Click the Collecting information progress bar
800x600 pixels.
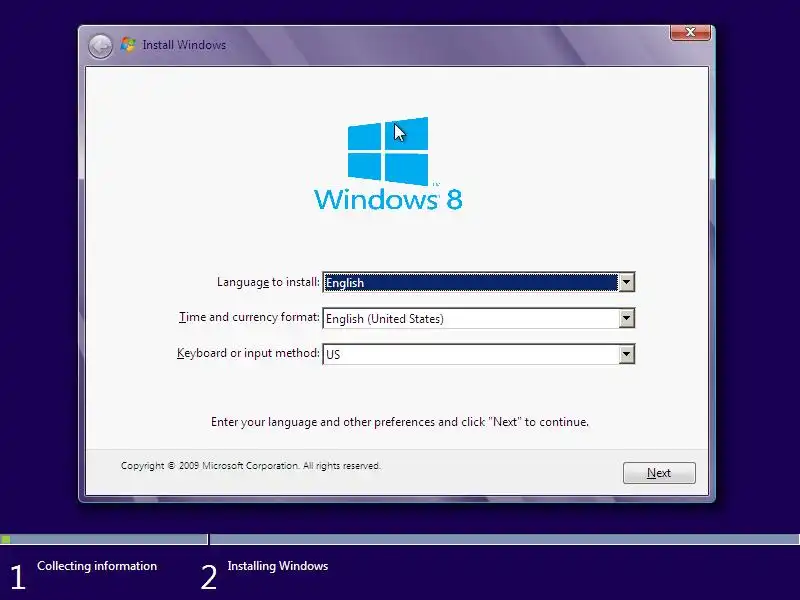[104, 539]
